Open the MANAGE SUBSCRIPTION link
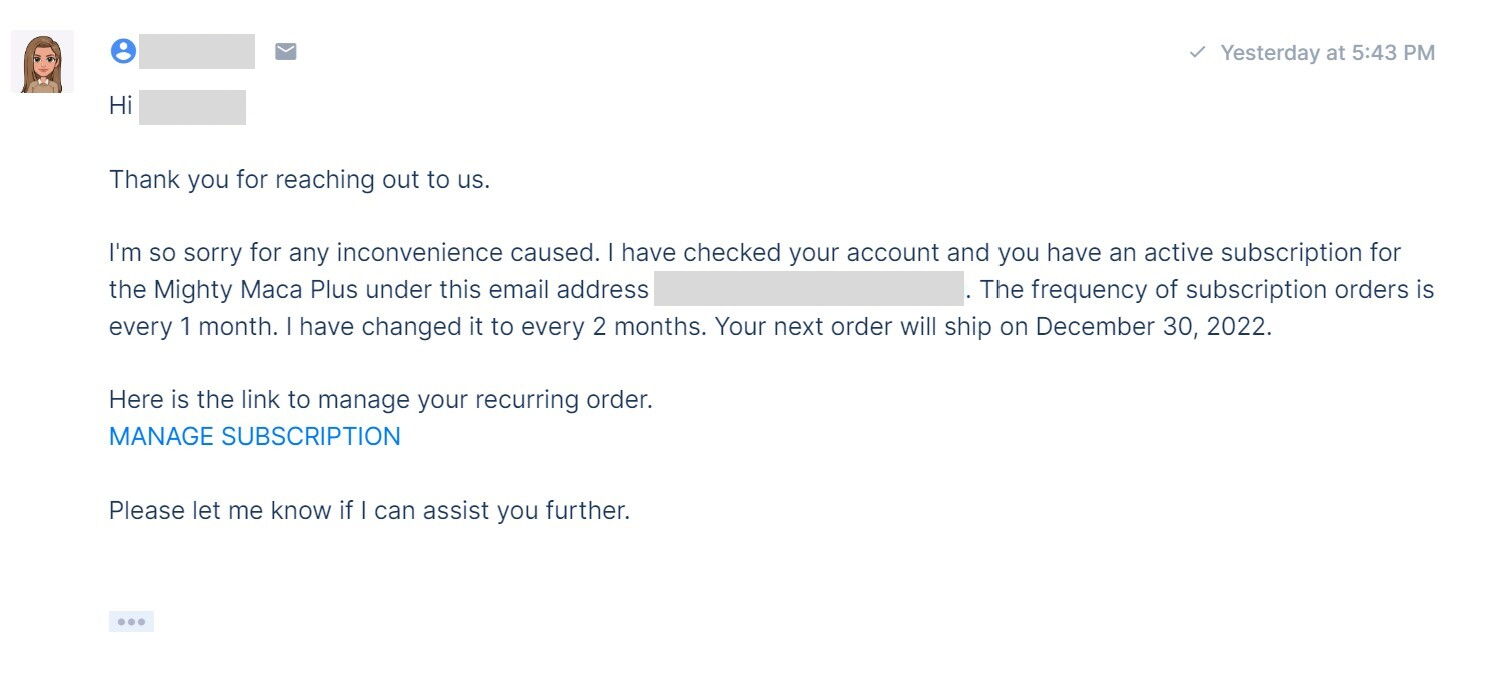1492x693 pixels. coord(255,437)
